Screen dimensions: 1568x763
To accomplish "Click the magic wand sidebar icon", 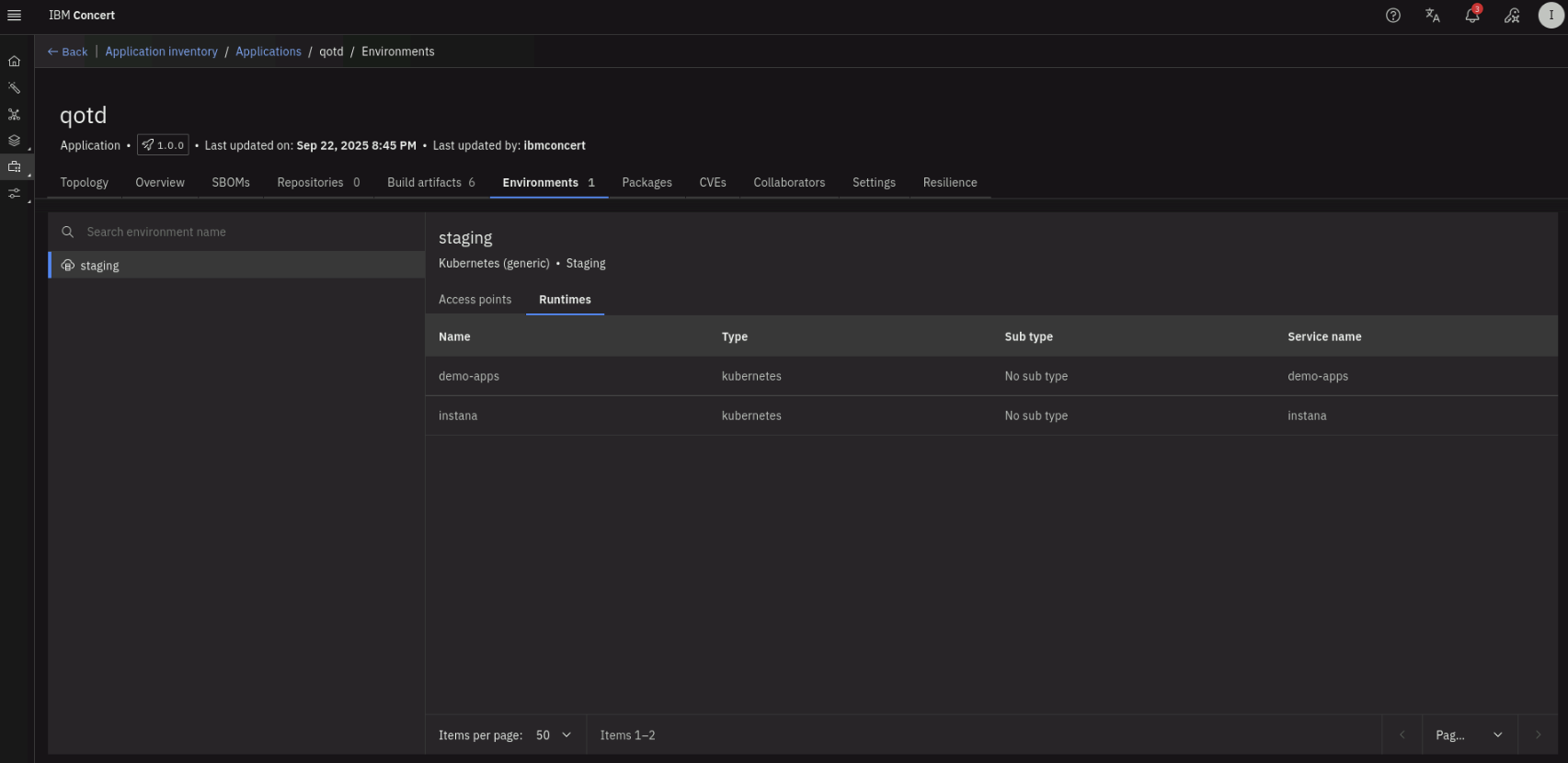I will coord(14,88).
